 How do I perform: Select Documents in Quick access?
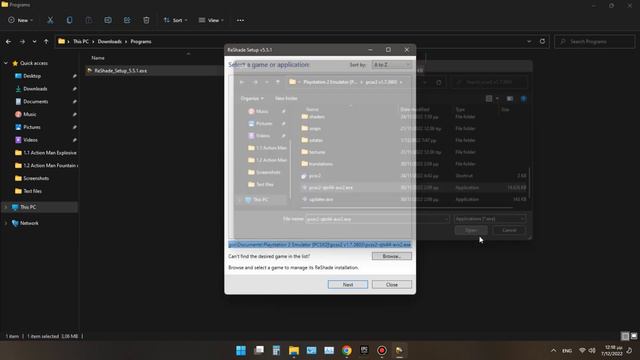[36, 102]
